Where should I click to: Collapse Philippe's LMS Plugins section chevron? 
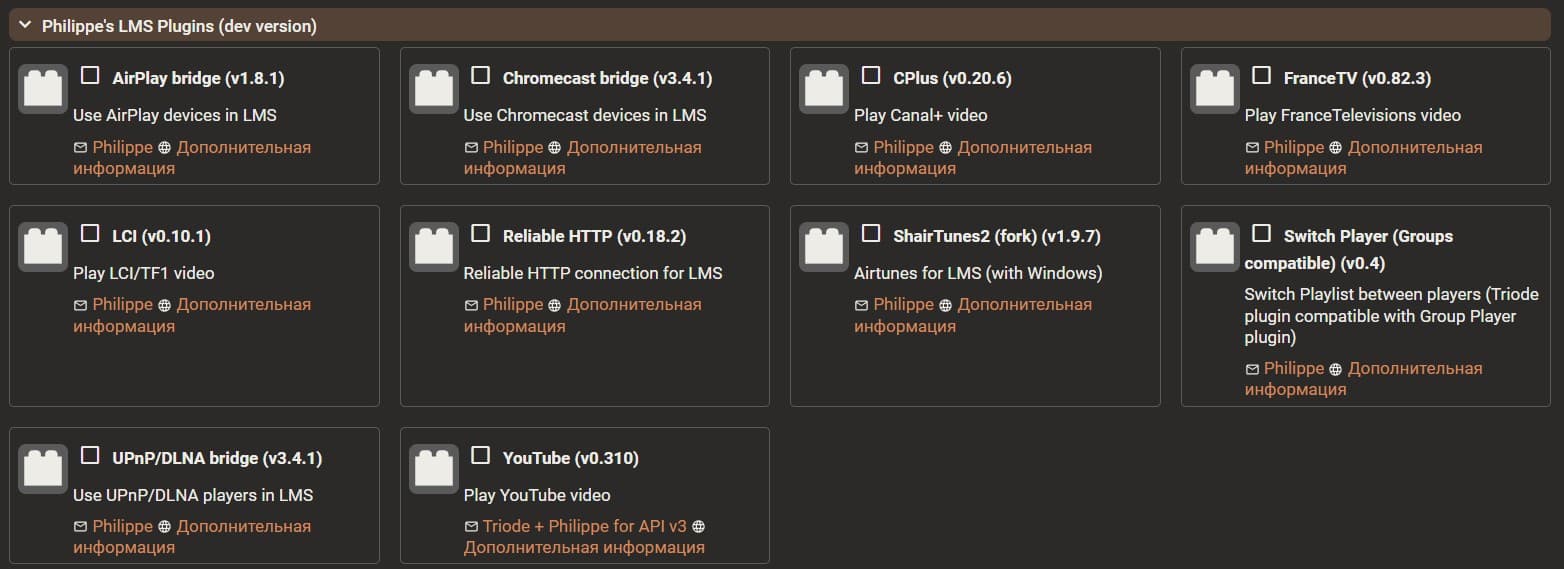(x=25, y=26)
